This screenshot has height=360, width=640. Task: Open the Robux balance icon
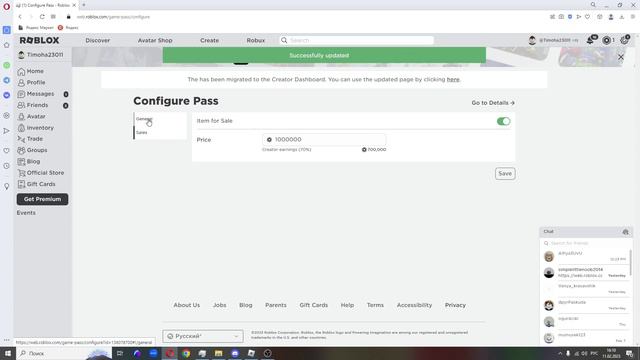607,40
